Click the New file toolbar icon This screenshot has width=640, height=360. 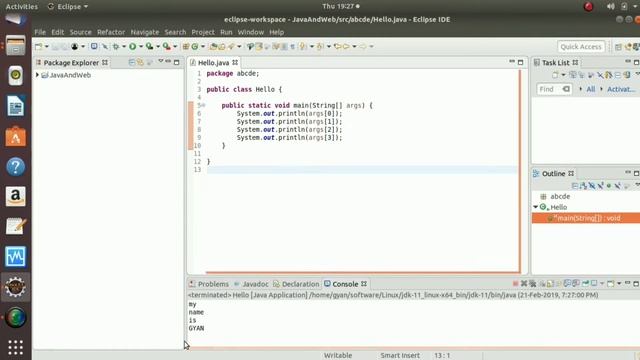[38, 47]
